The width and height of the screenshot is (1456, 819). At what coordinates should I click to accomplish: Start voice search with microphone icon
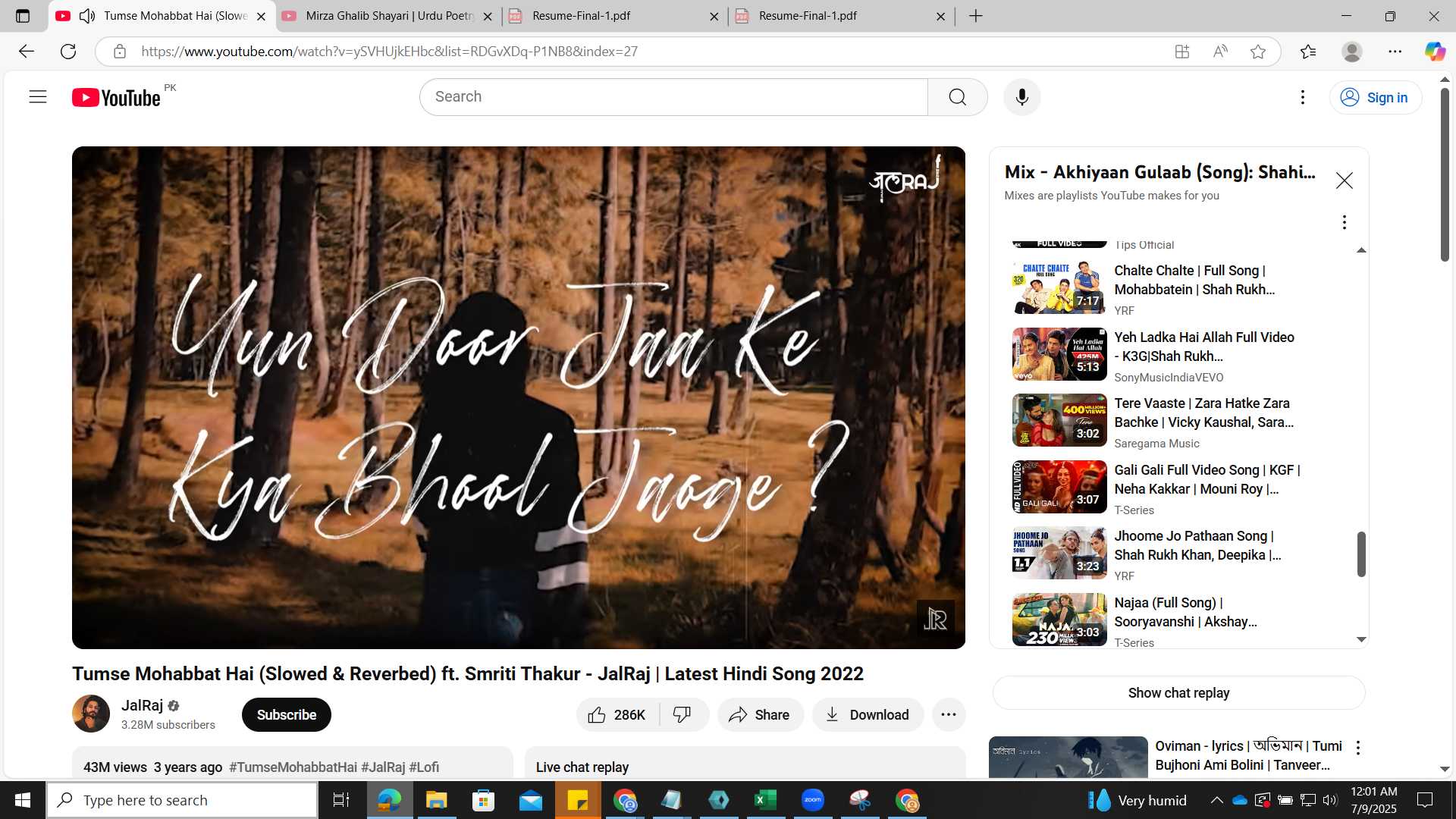click(x=1021, y=97)
